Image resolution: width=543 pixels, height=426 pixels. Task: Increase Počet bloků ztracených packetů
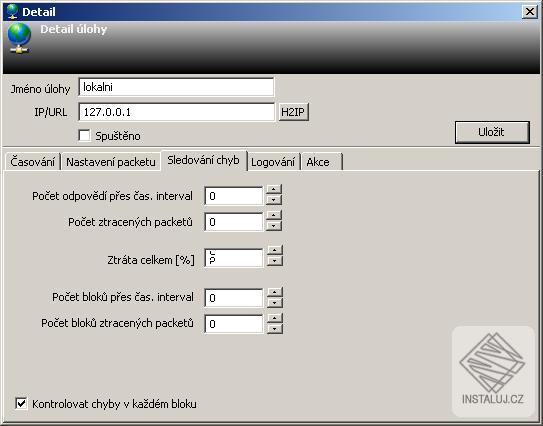pyautogui.click(x=275, y=318)
